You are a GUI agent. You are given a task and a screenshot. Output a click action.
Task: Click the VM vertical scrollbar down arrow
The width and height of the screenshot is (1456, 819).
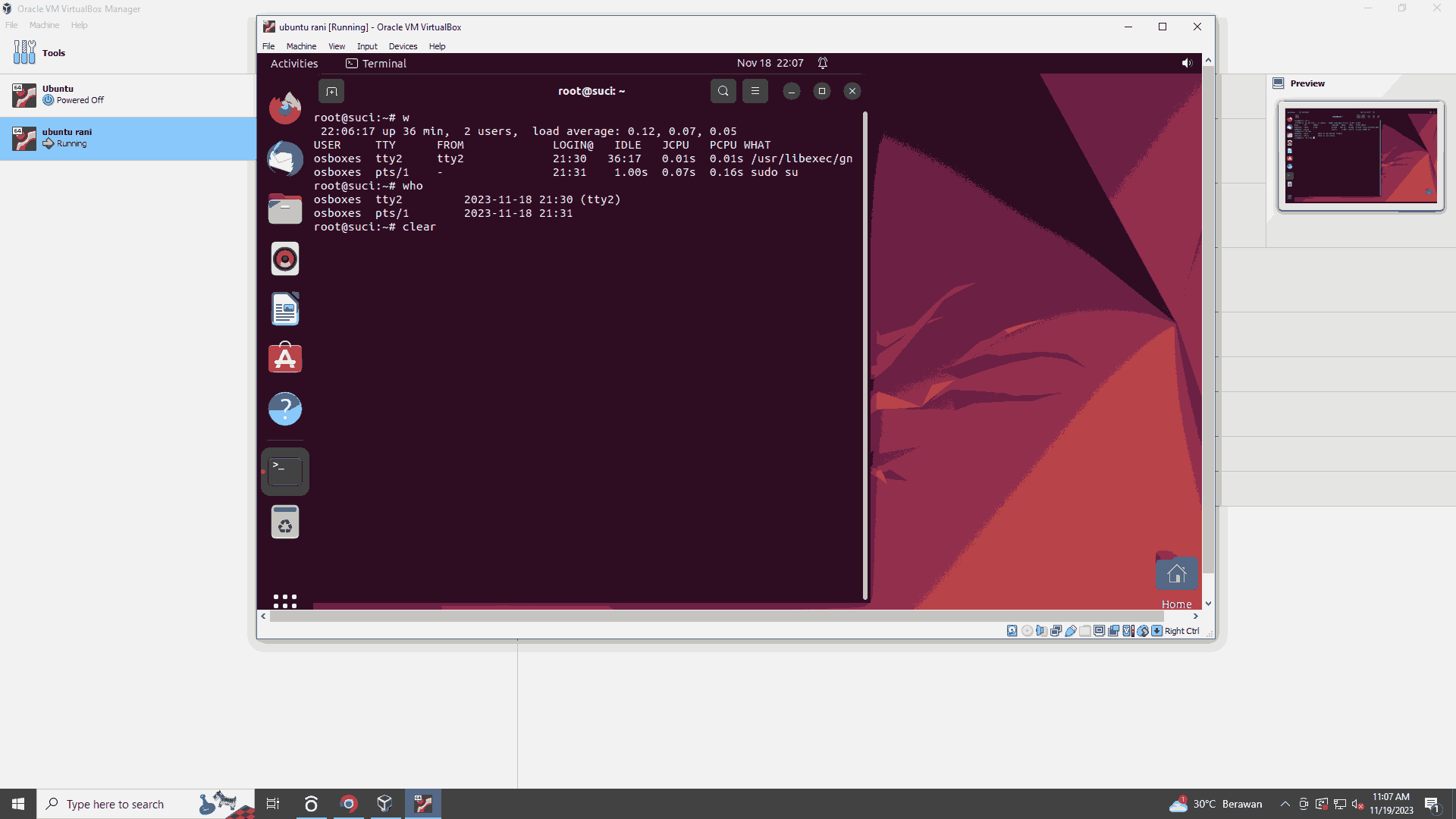coord(1208,604)
